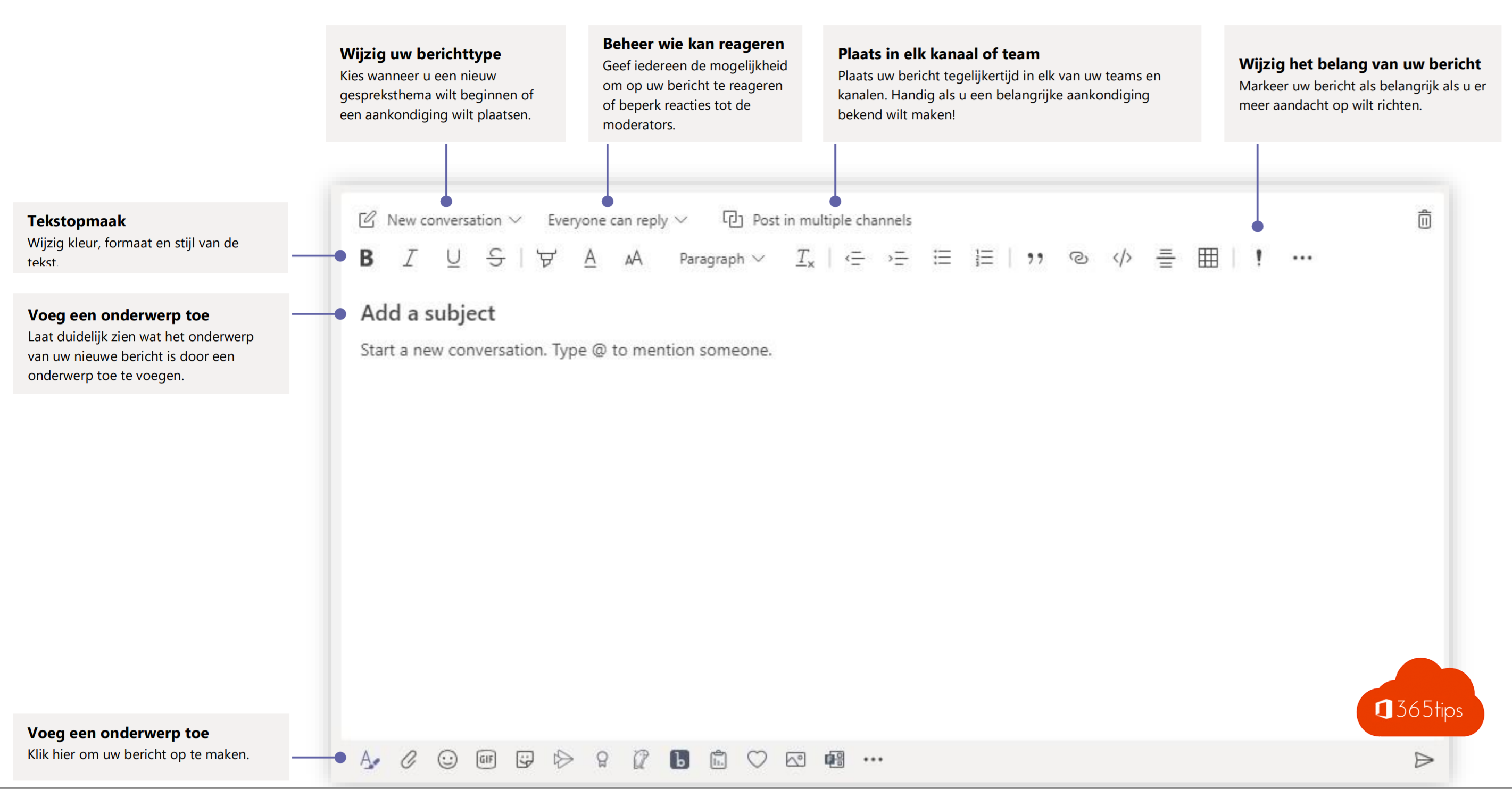Delete the draft with the trash icon

pyautogui.click(x=1424, y=220)
